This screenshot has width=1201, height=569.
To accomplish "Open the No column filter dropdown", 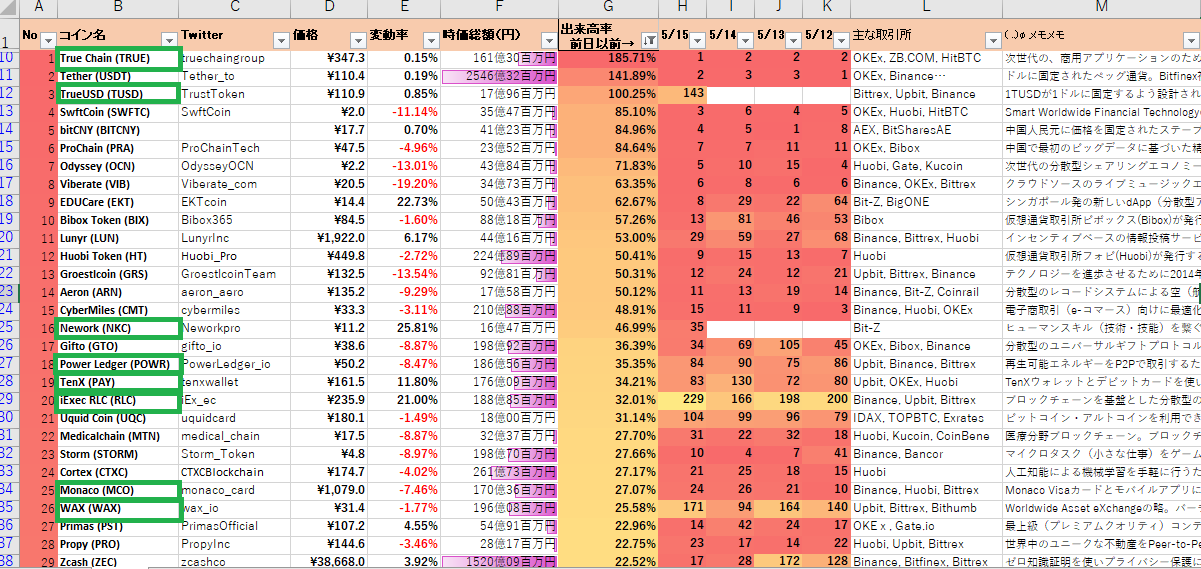I will [x=46, y=41].
